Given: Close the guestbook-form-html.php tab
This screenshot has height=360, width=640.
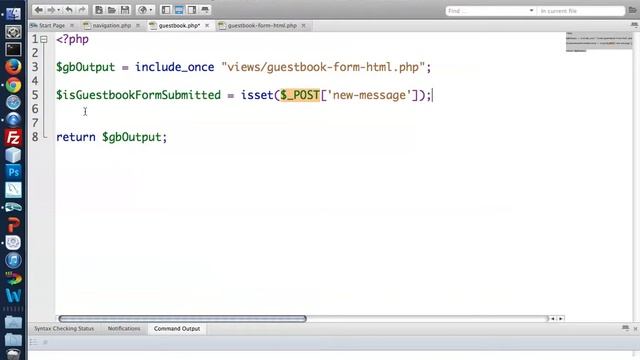Looking at the screenshot, I should [x=304, y=26].
